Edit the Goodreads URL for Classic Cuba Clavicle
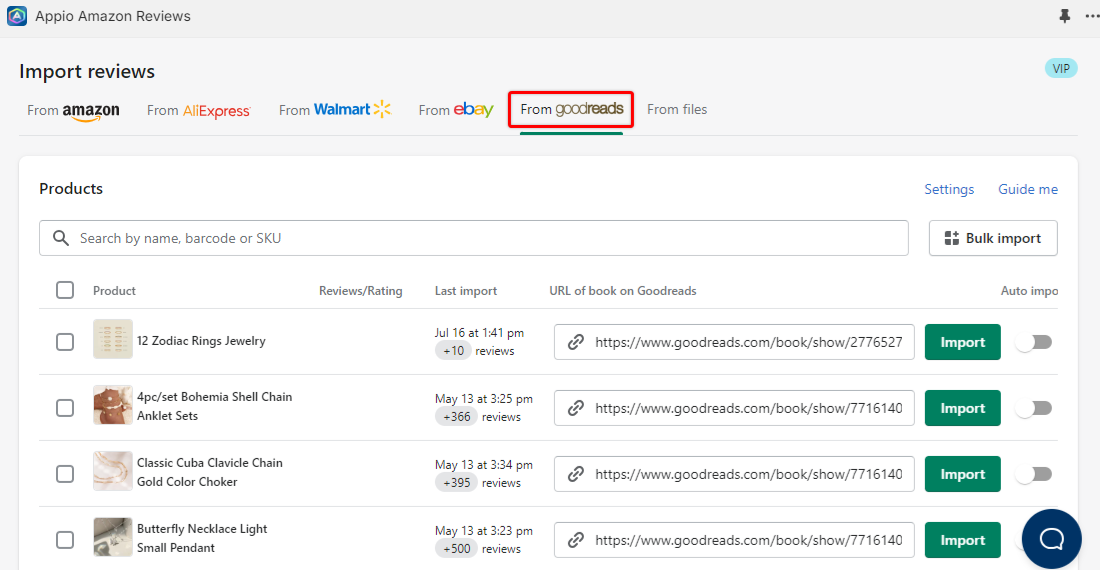 [734, 474]
